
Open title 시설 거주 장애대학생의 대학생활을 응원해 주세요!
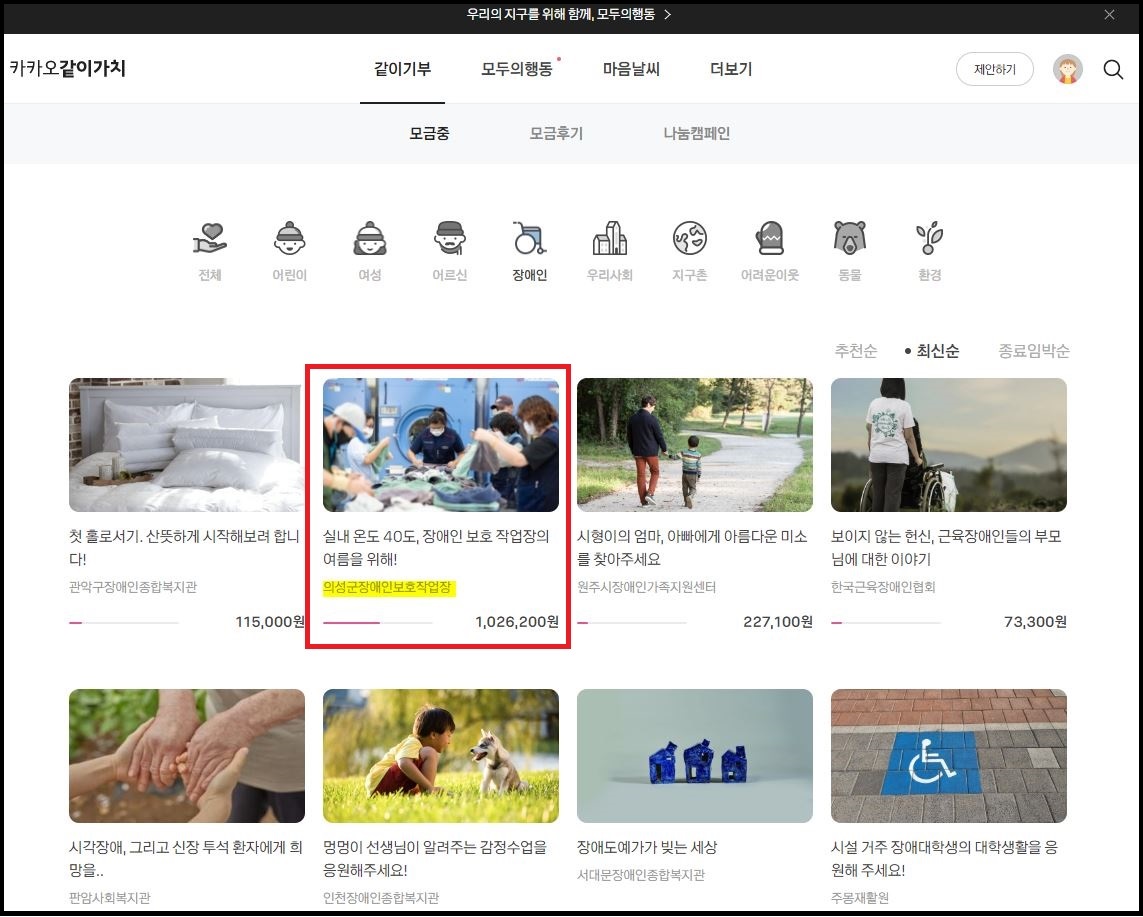click(x=945, y=859)
